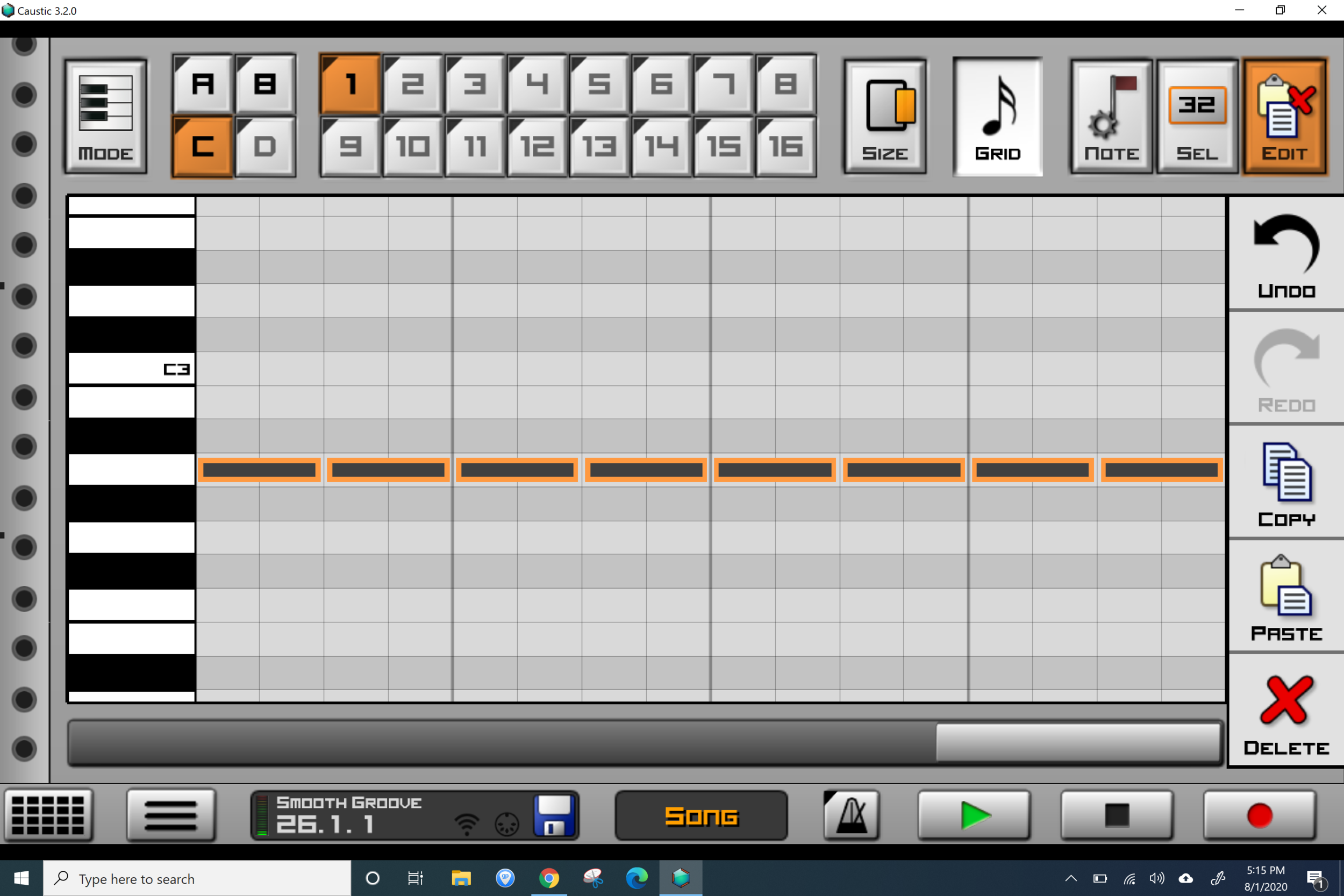Click the horizontal scrollbar thumb
Image resolution: width=1344 pixels, height=896 pixels.
click(x=1078, y=742)
